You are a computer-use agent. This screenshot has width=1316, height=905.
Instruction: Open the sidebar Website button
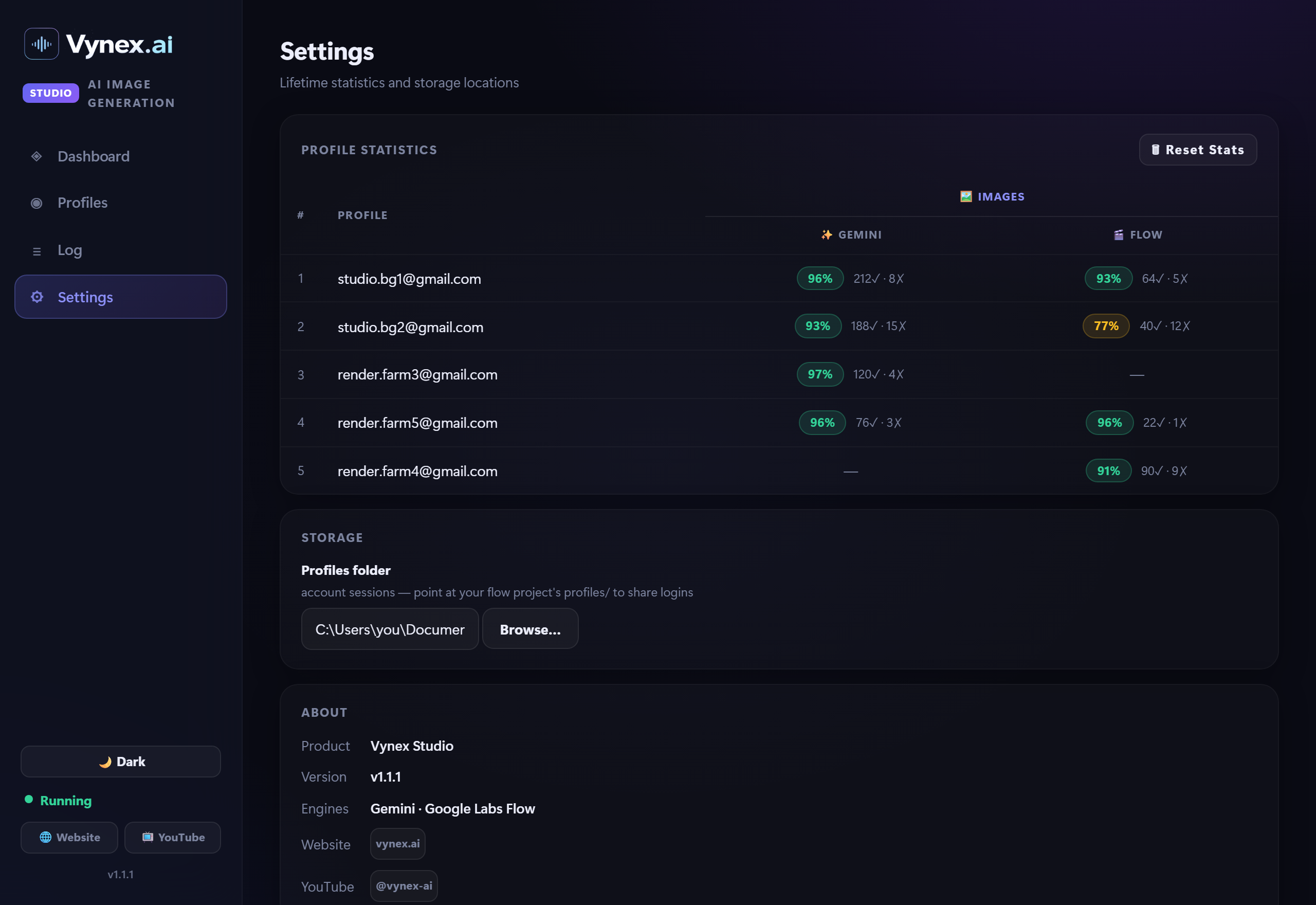(x=70, y=838)
